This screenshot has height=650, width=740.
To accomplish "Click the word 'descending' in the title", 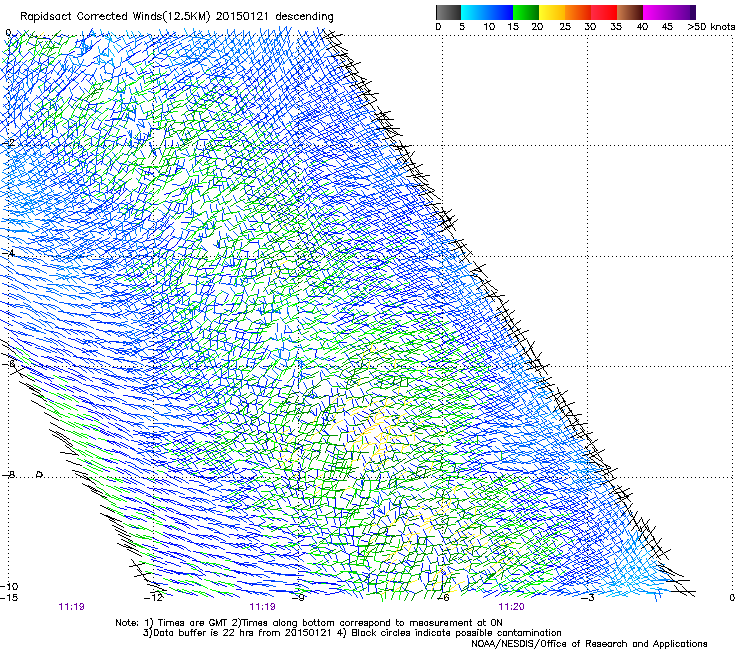I will pyautogui.click(x=304, y=17).
